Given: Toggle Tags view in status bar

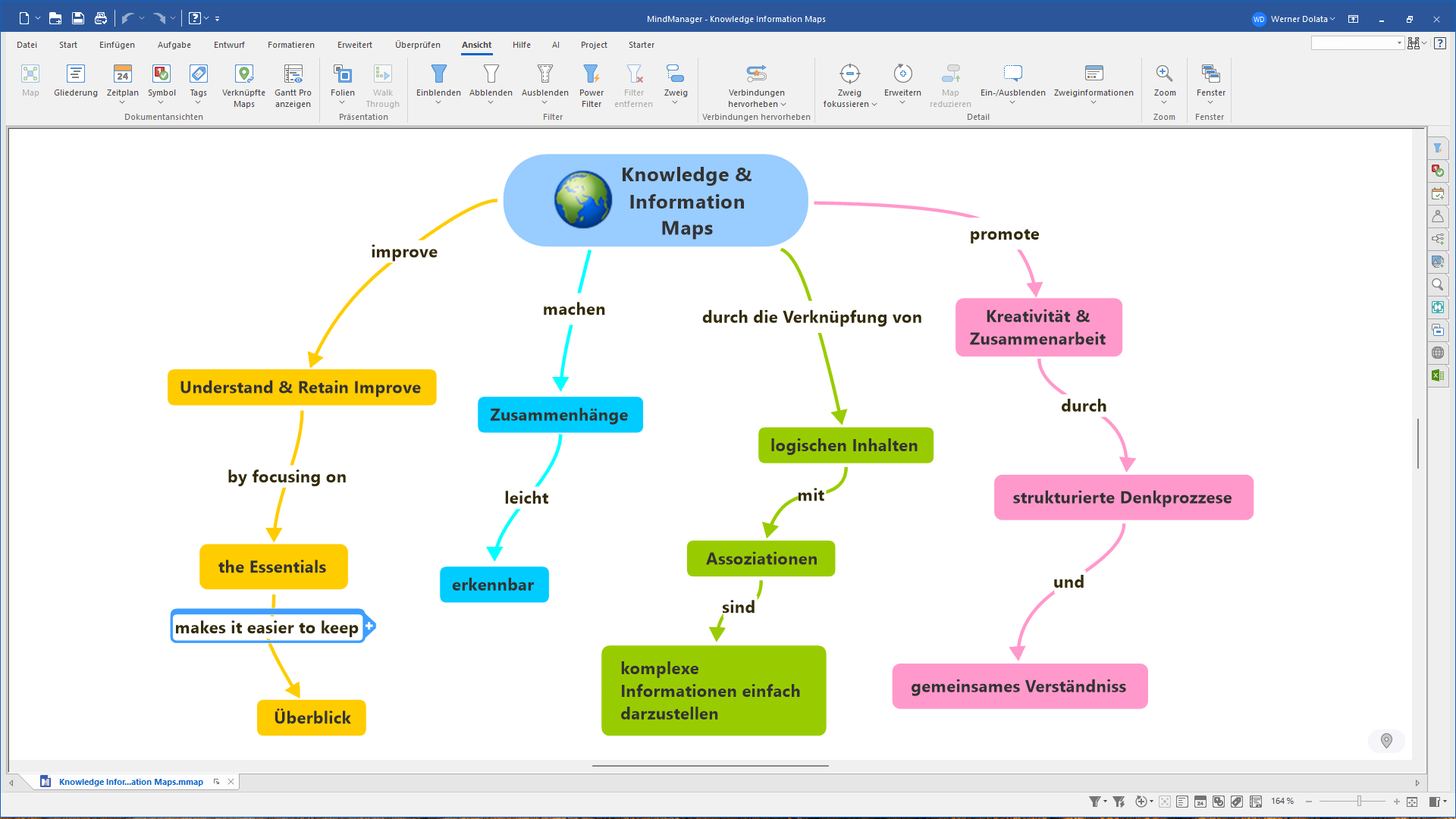Looking at the screenshot, I should click(1237, 802).
